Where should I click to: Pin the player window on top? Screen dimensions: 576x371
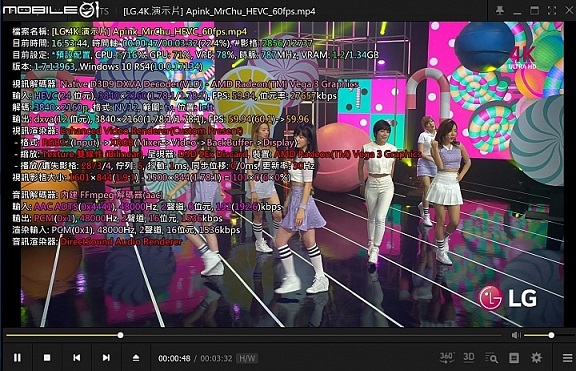pos(500,11)
